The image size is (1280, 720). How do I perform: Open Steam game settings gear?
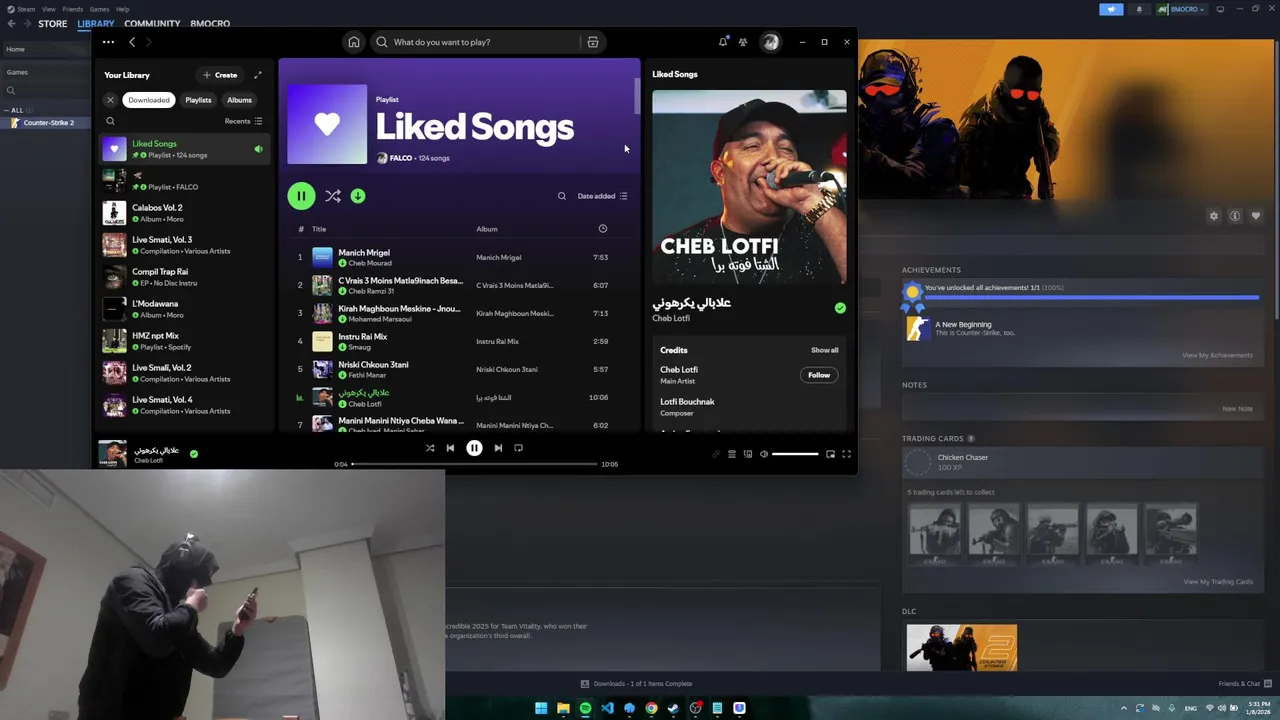click(x=1214, y=216)
